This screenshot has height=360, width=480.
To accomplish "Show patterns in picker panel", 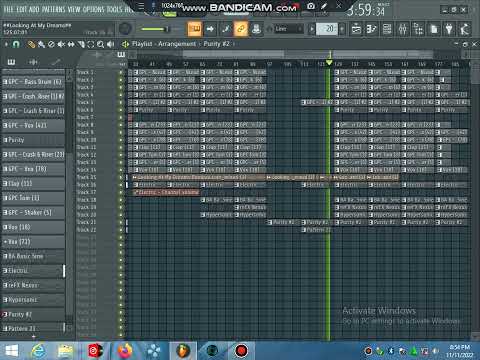I will pos(11,62).
